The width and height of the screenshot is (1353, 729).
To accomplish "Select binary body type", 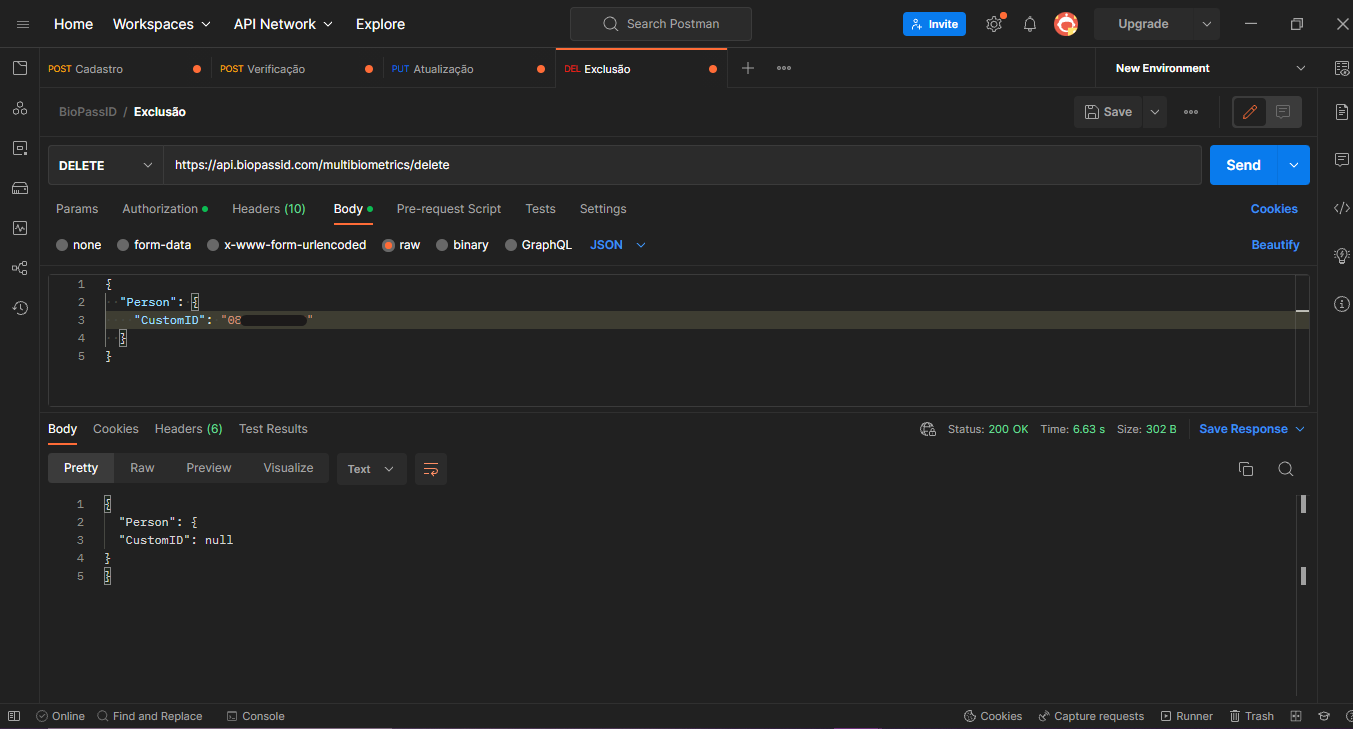I will pos(442,245).
